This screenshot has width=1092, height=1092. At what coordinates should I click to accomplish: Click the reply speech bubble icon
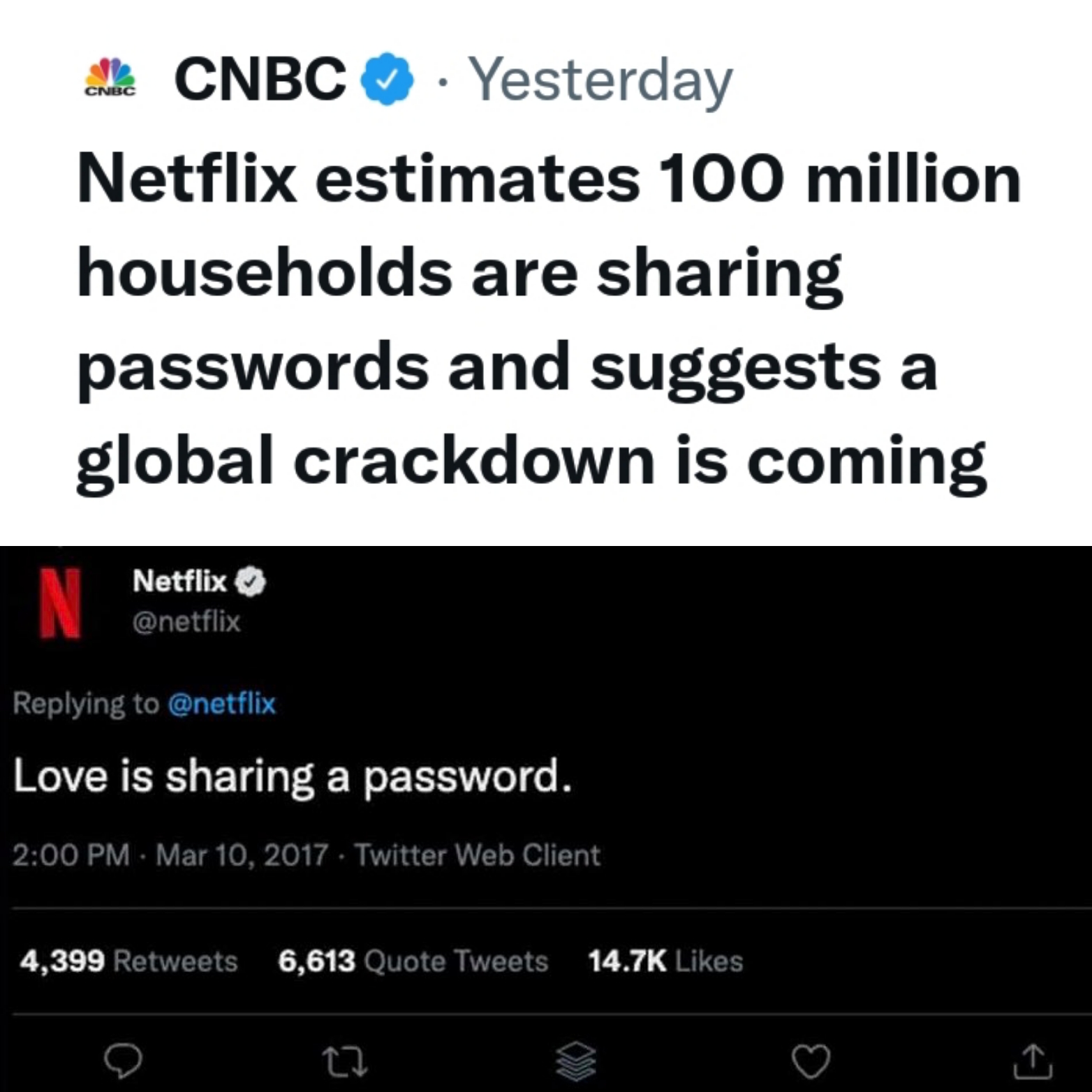click(x=123, y=1061)
